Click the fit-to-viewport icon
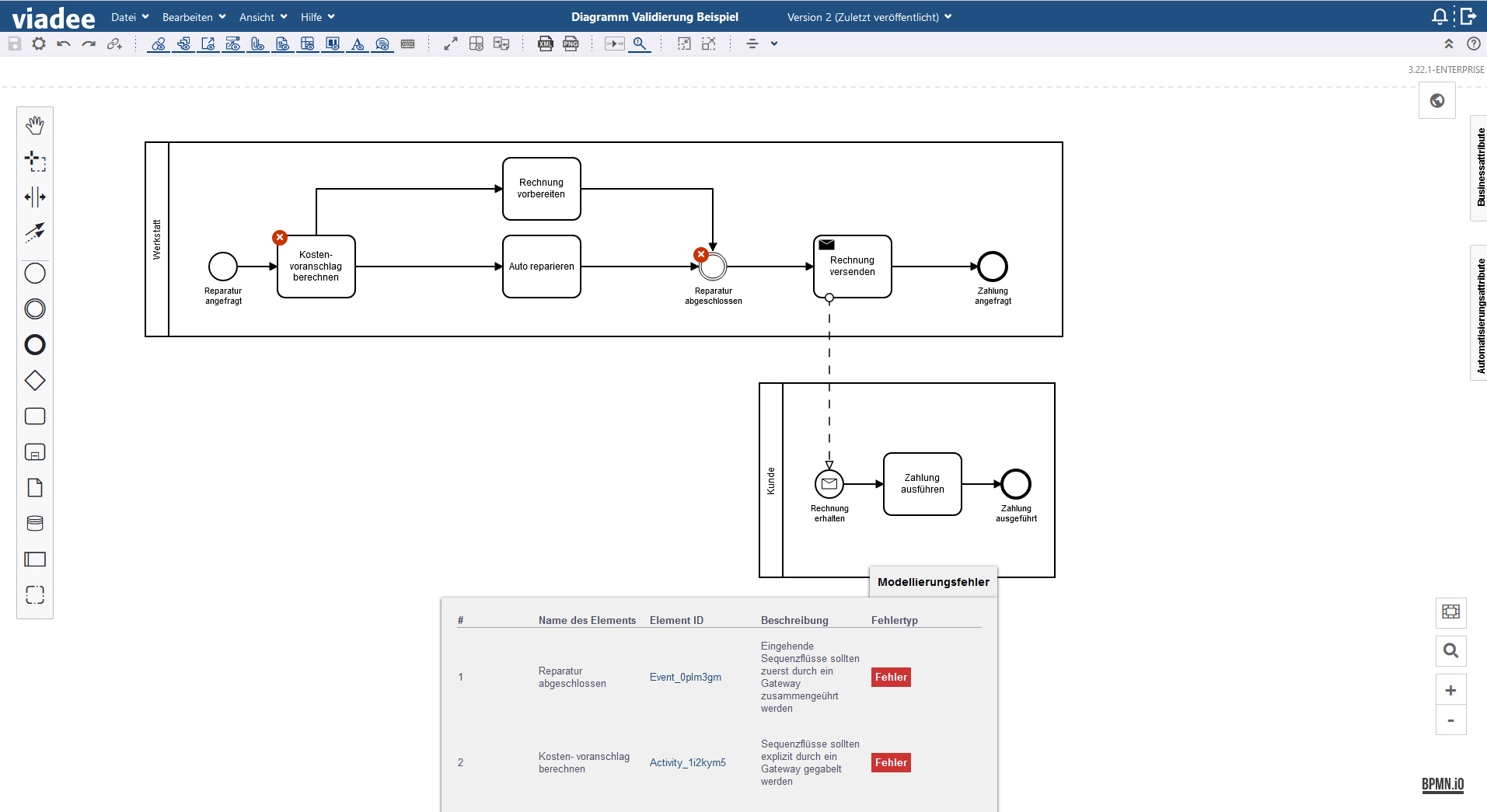1487x812 pixels. [x=1451, y=612]
